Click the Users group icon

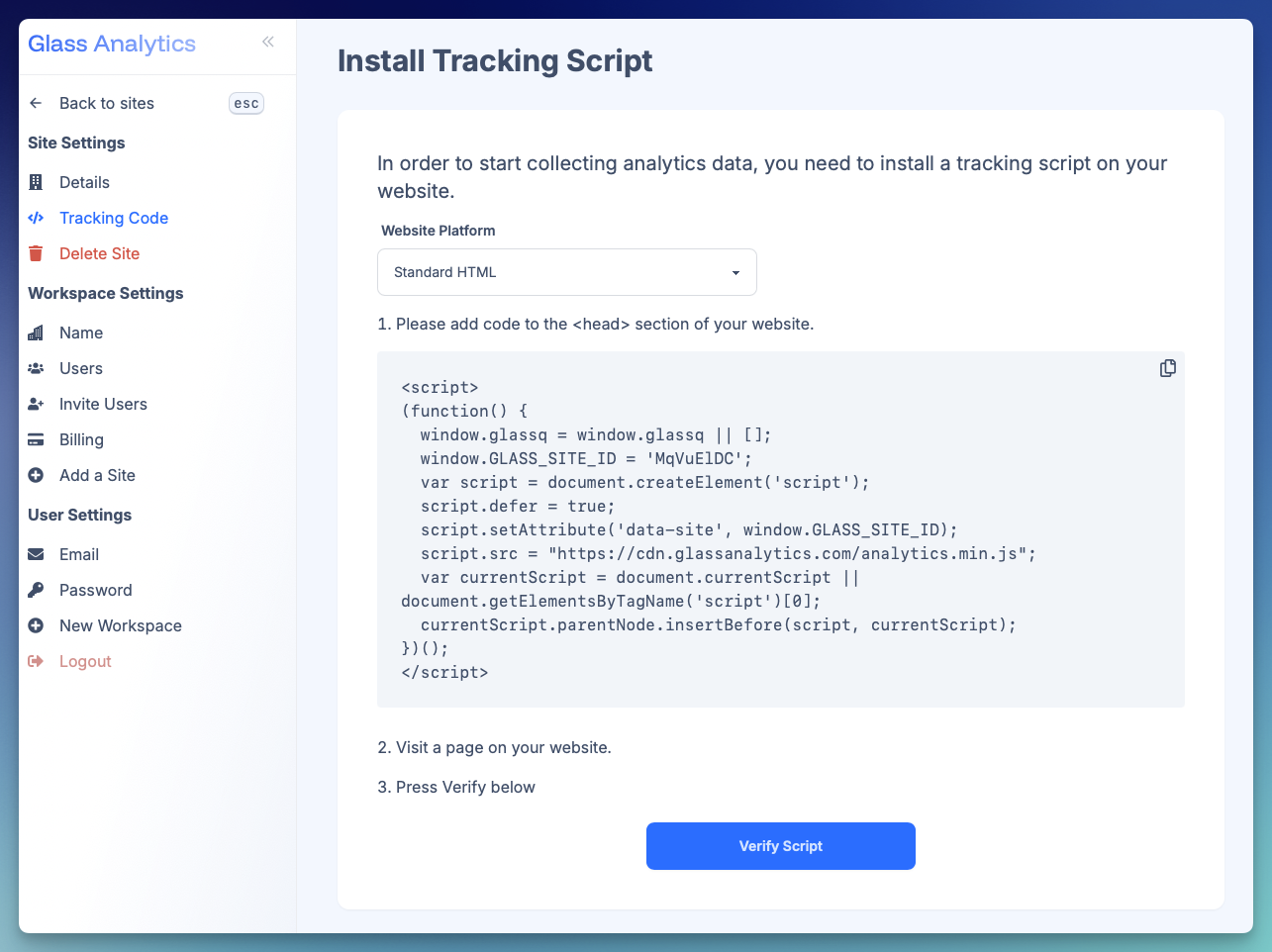pyautogui.click(x=36, y=368)
